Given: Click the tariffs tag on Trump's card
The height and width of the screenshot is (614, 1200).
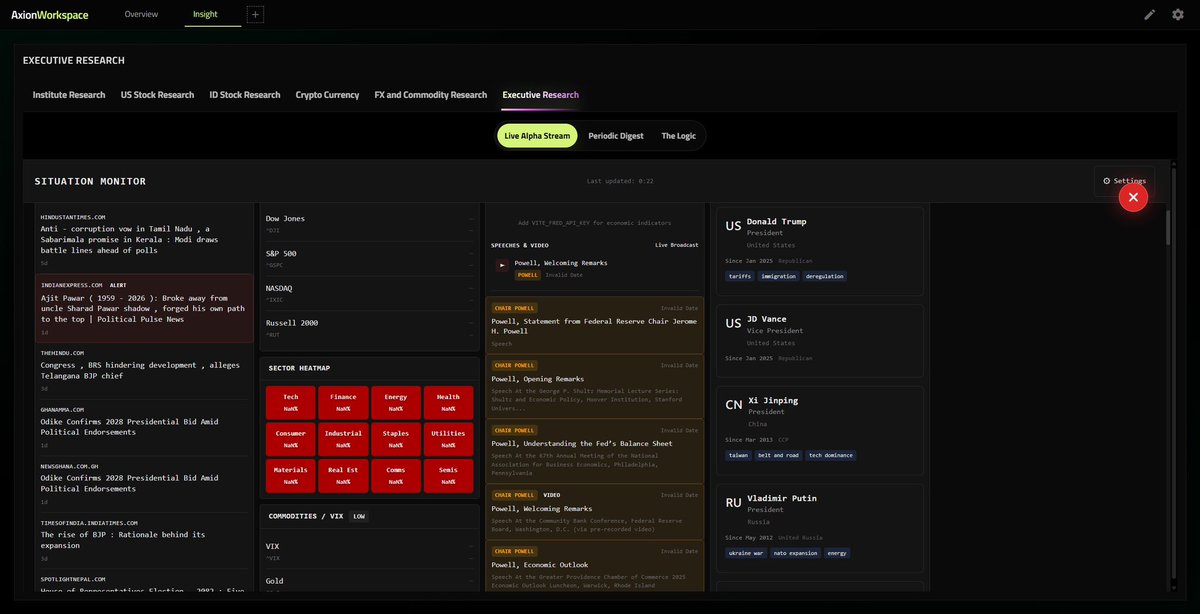Looking at the screenshot, I should (740, 276).
